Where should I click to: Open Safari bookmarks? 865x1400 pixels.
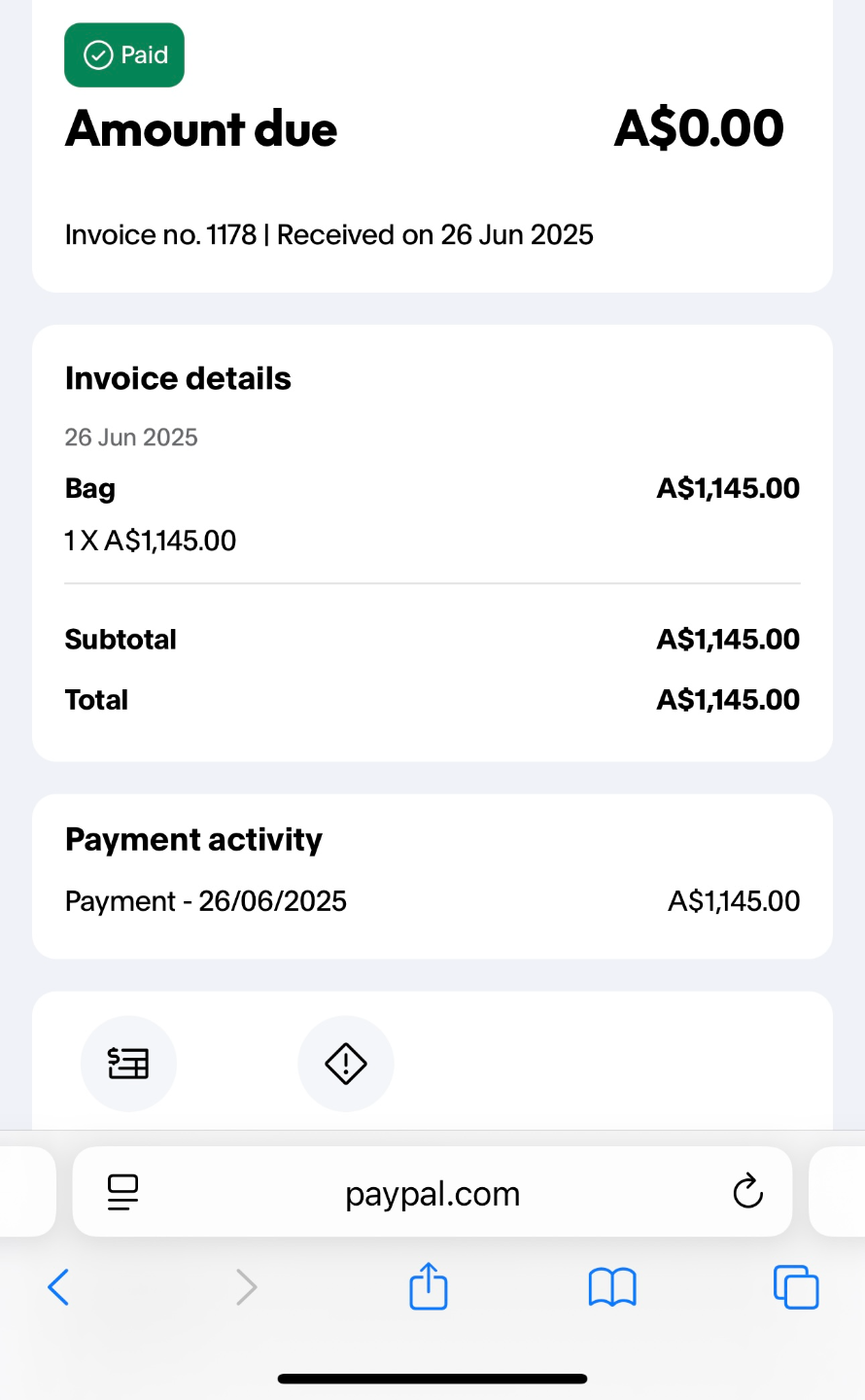point(612,1287)
